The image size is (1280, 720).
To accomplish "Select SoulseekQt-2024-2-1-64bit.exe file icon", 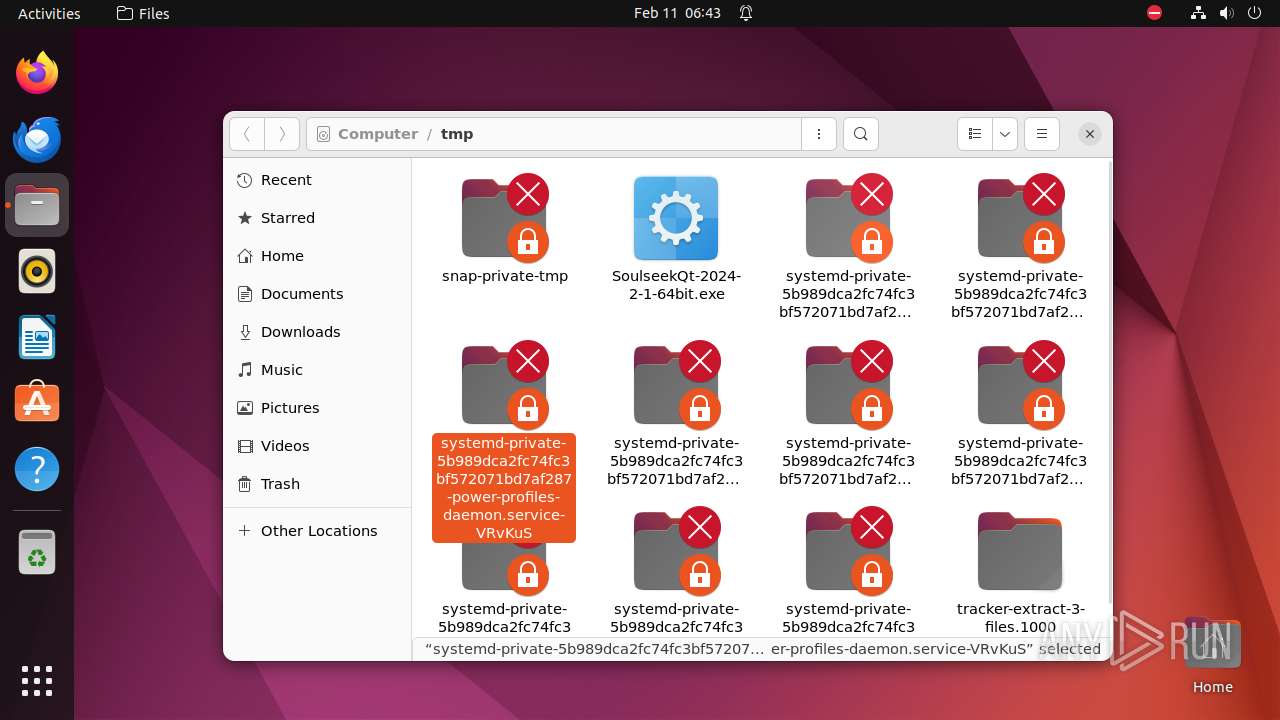I will 676,219.
